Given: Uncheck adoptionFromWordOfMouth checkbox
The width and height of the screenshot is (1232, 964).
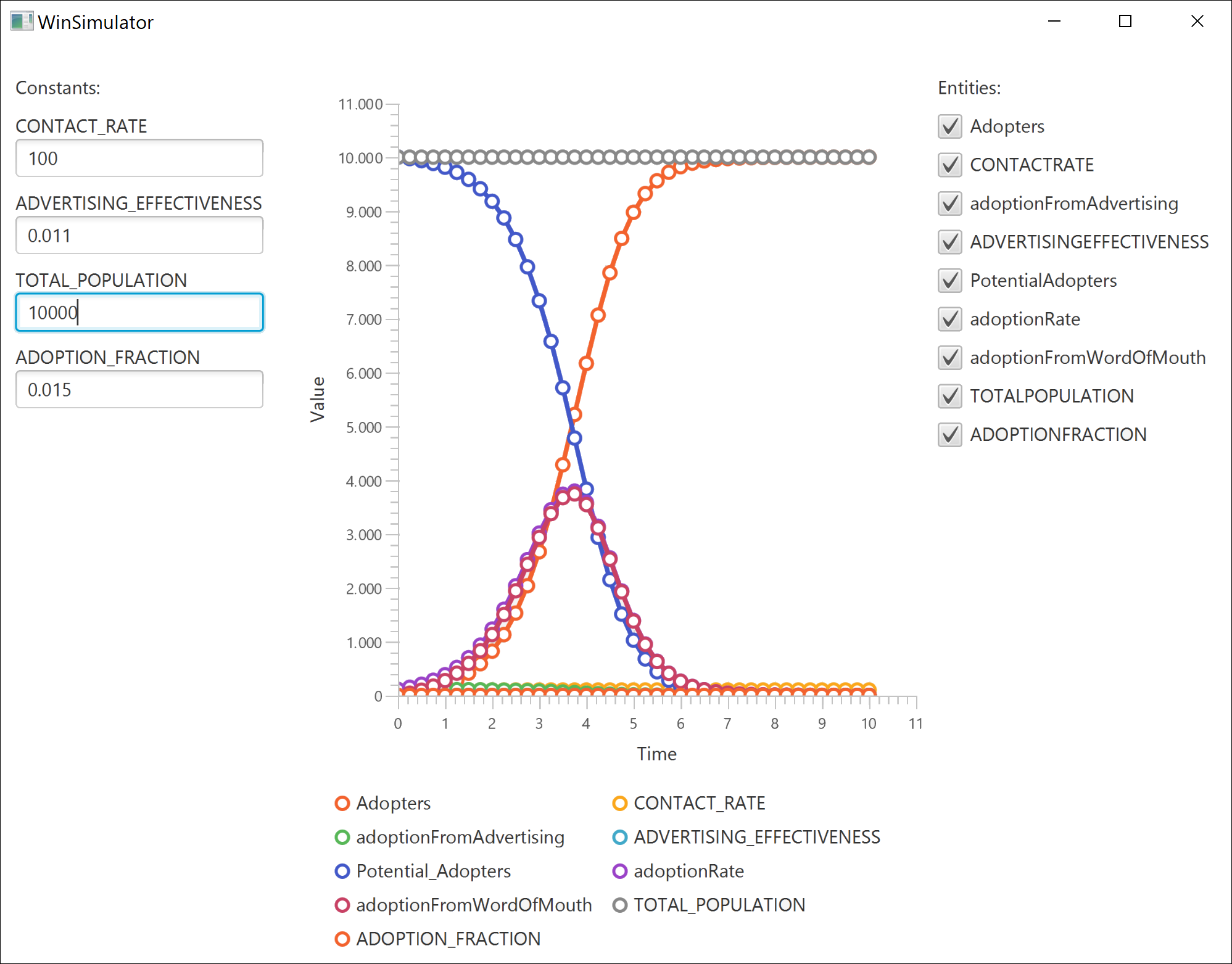Looking at the screenshot, I should (949, 358).
